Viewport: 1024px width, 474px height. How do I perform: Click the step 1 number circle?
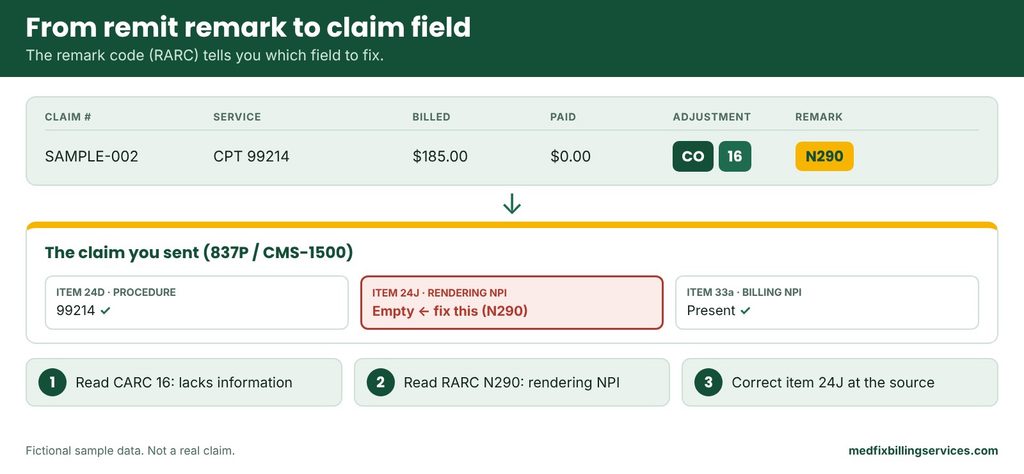tap(52, 383)
